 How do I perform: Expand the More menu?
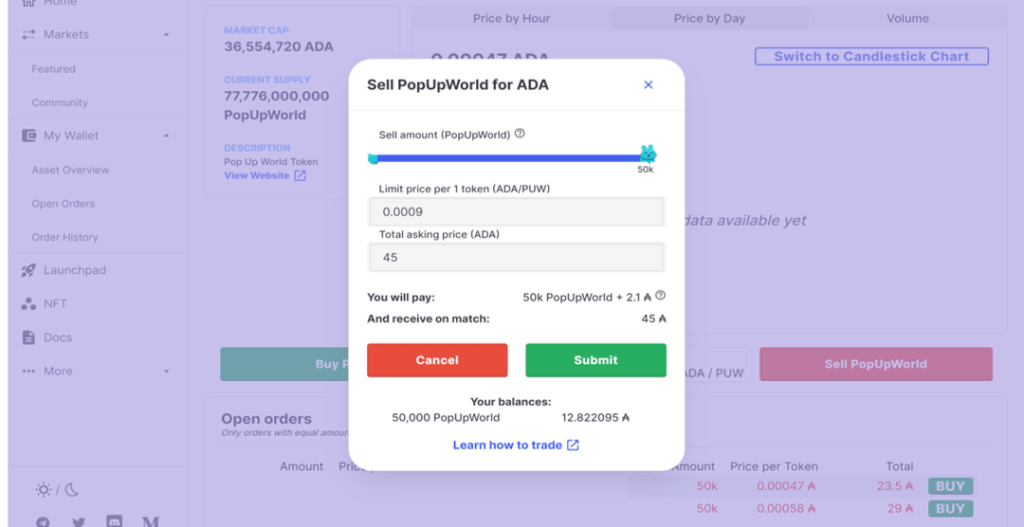pyautogui.click(x=166, y=371)
